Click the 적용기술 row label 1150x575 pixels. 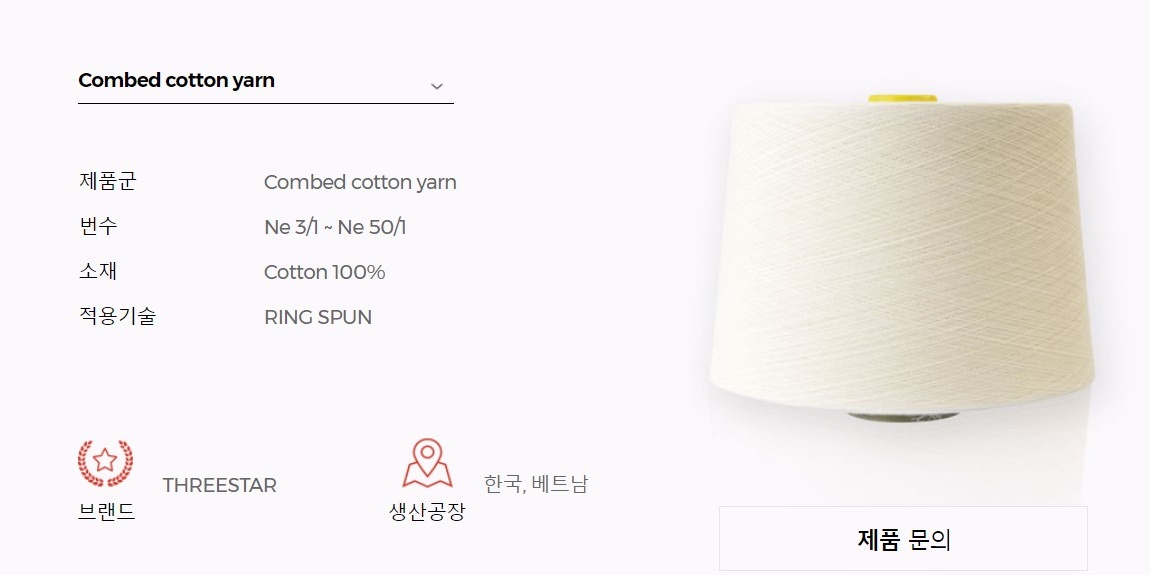(117, 316)
